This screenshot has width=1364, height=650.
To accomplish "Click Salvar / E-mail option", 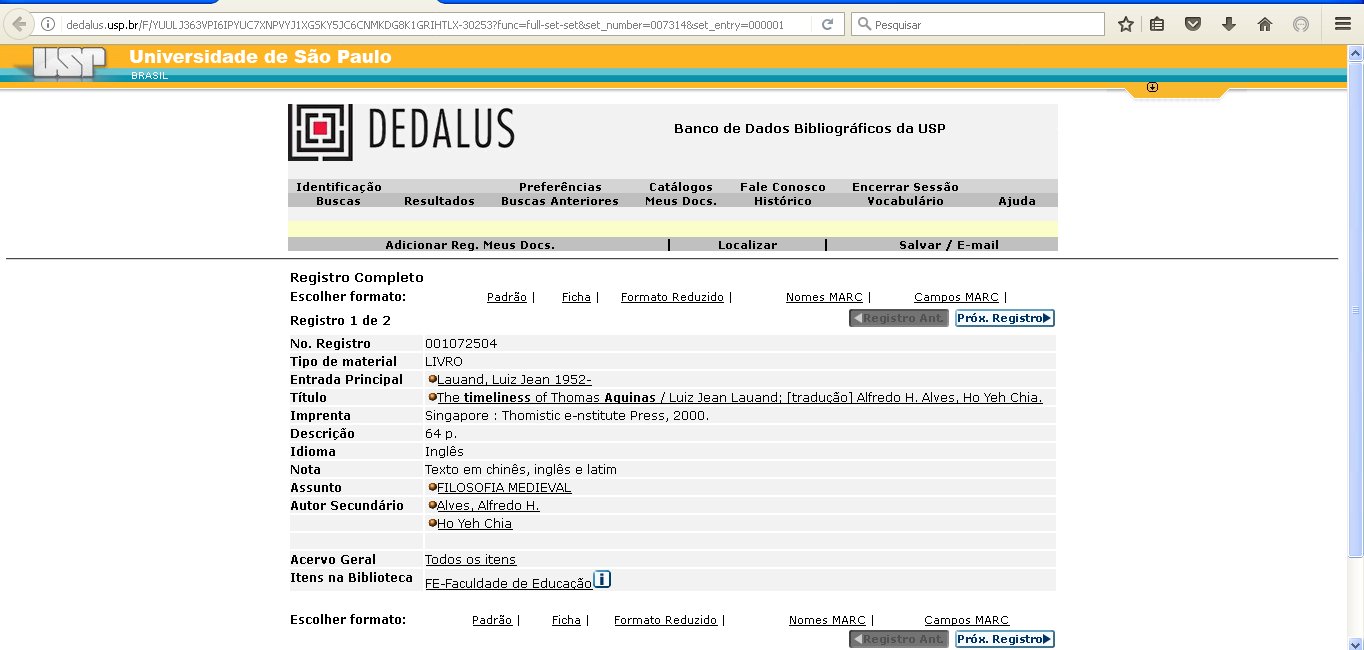I will [949, 245].
